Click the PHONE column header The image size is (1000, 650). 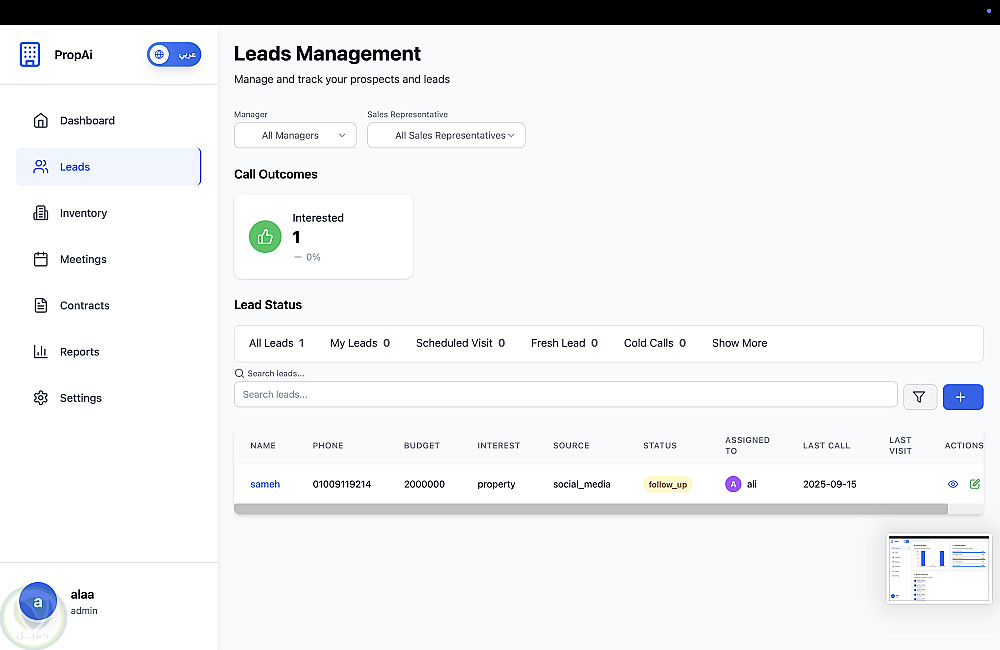(x=328, y=445)
